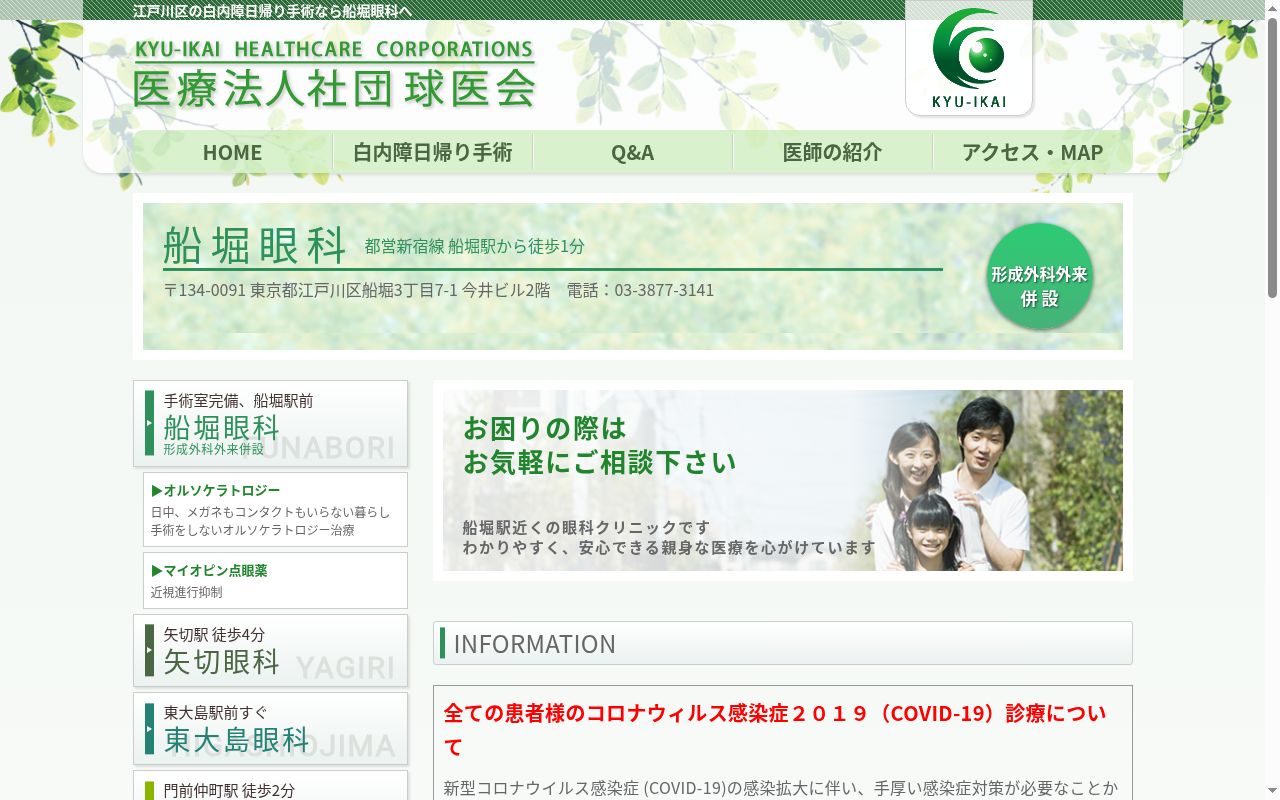Click the 船堀眼科 clinic name heading

[x=255, y=245]
